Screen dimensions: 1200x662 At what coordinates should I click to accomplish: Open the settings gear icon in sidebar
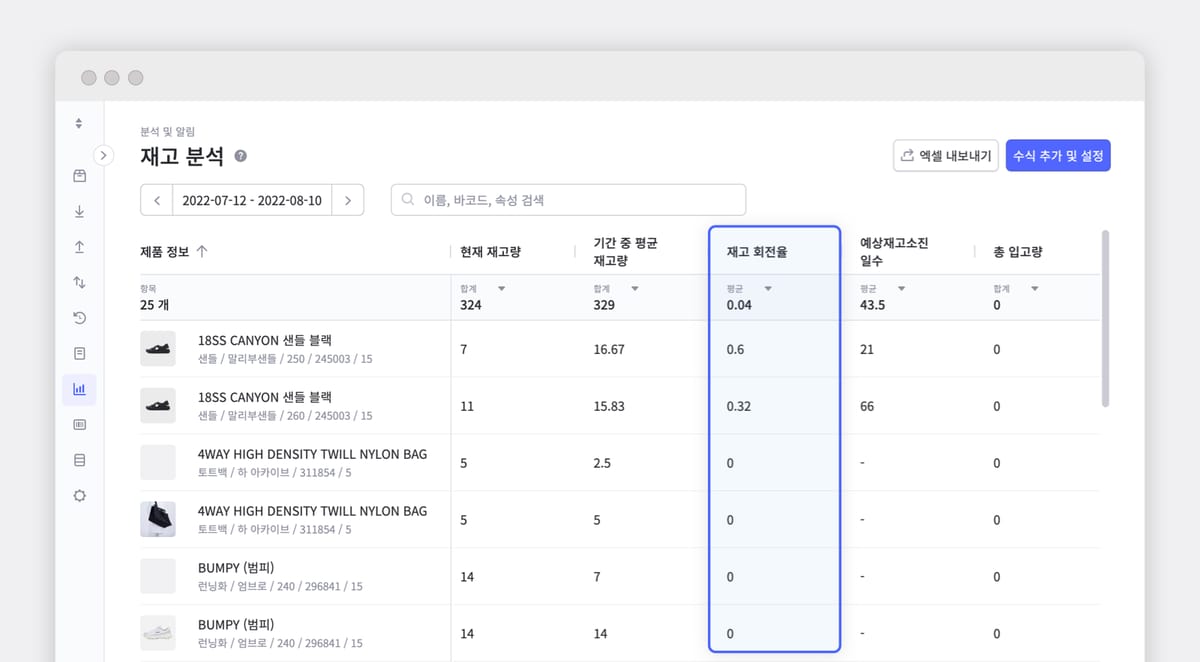click(x=79, y=495)
